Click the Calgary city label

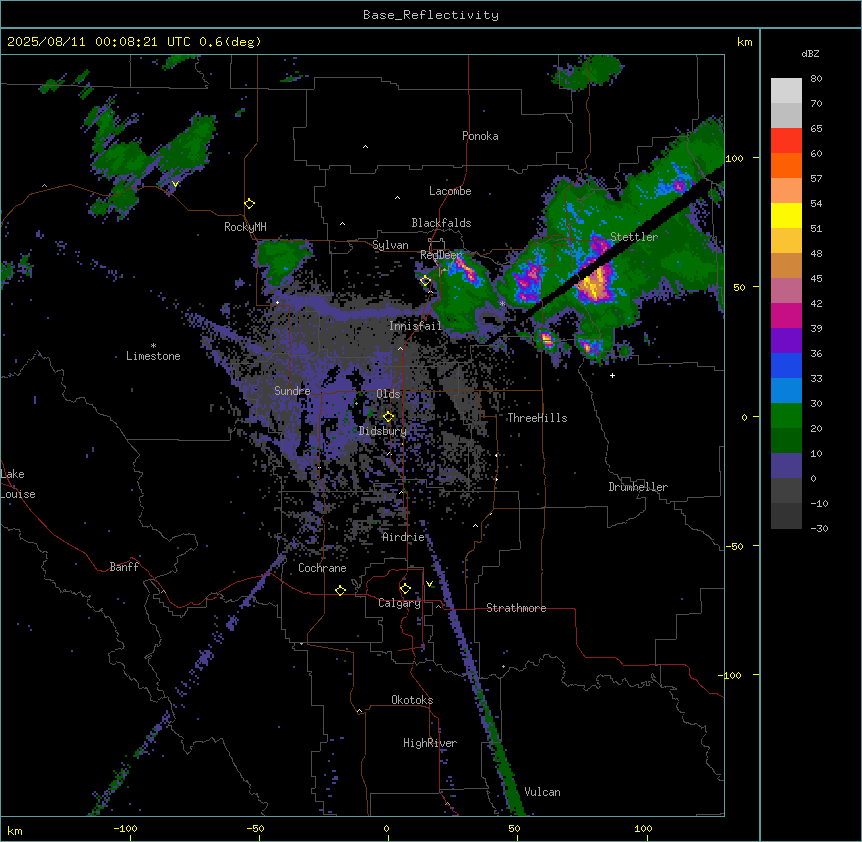(399, 603)
